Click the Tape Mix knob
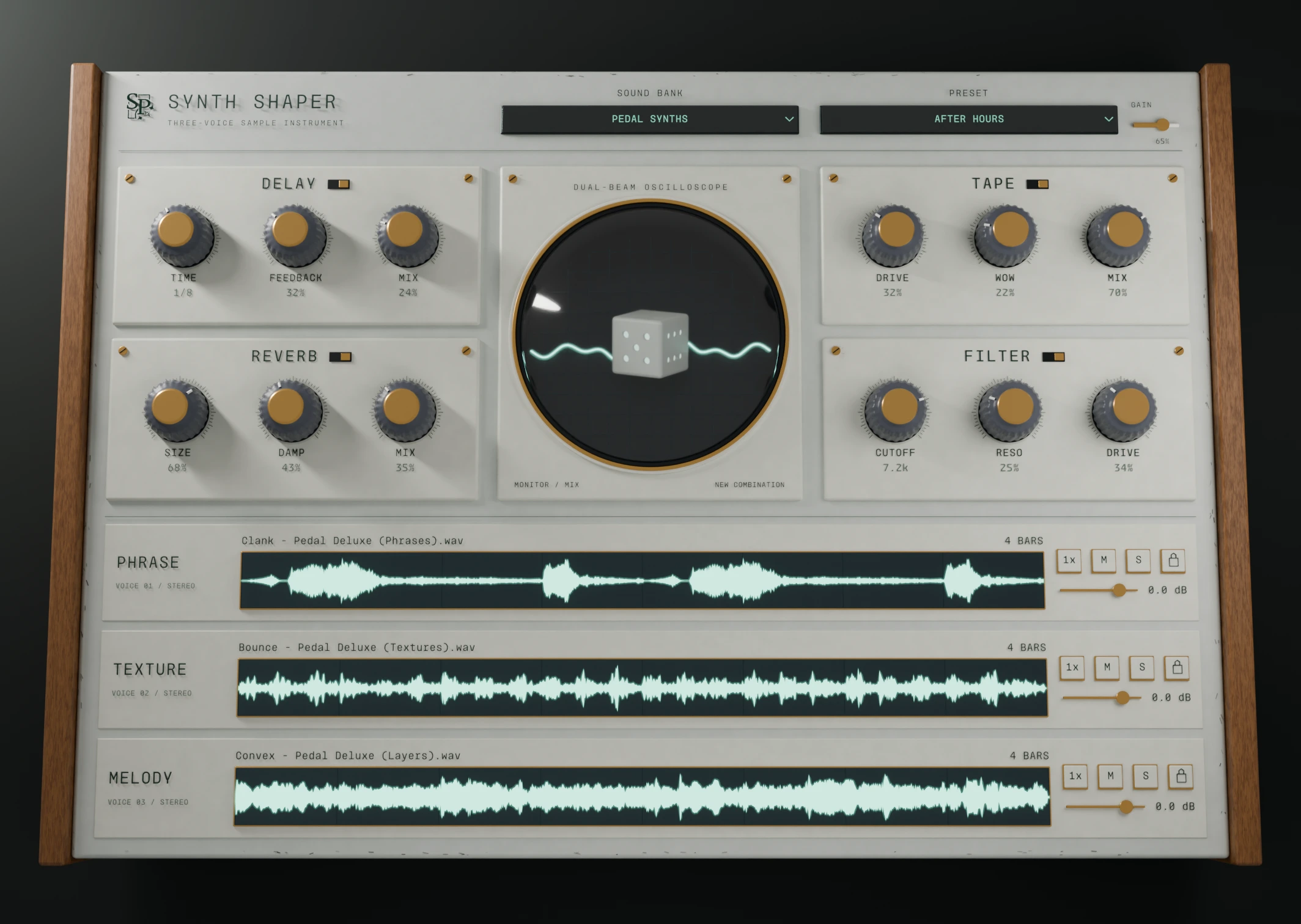Image resolution: width=1301 pixels, height=924 pixels. tap(1118, 235)
